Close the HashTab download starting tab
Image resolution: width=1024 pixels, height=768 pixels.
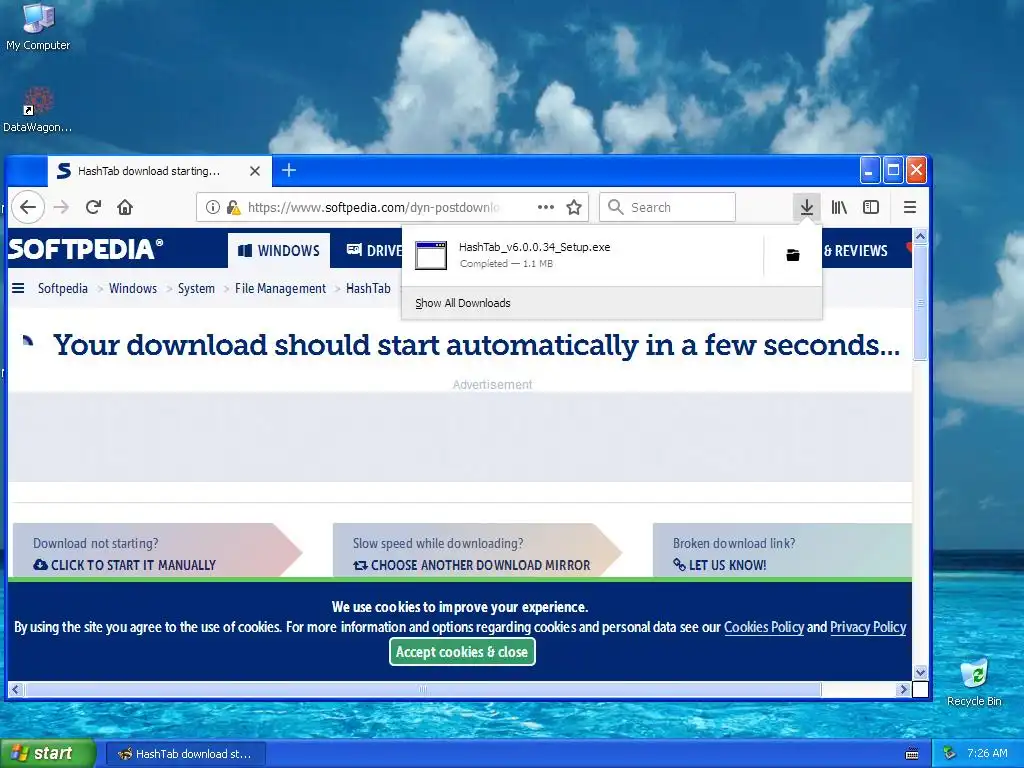(x=255, y=171)
